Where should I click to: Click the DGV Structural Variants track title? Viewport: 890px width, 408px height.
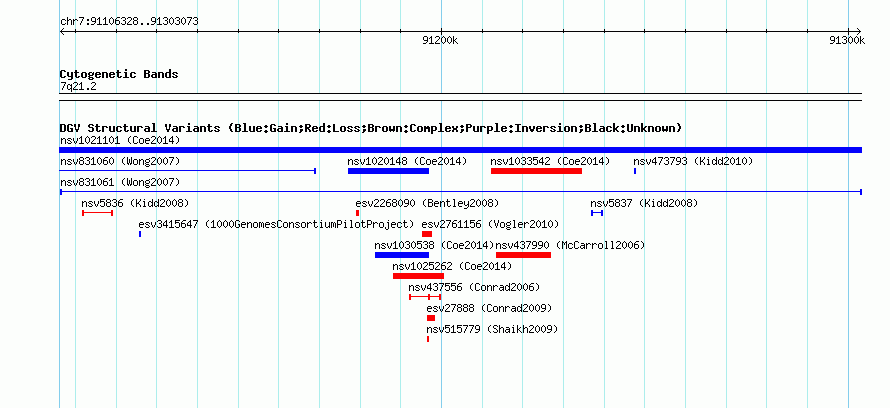(371, 128)
